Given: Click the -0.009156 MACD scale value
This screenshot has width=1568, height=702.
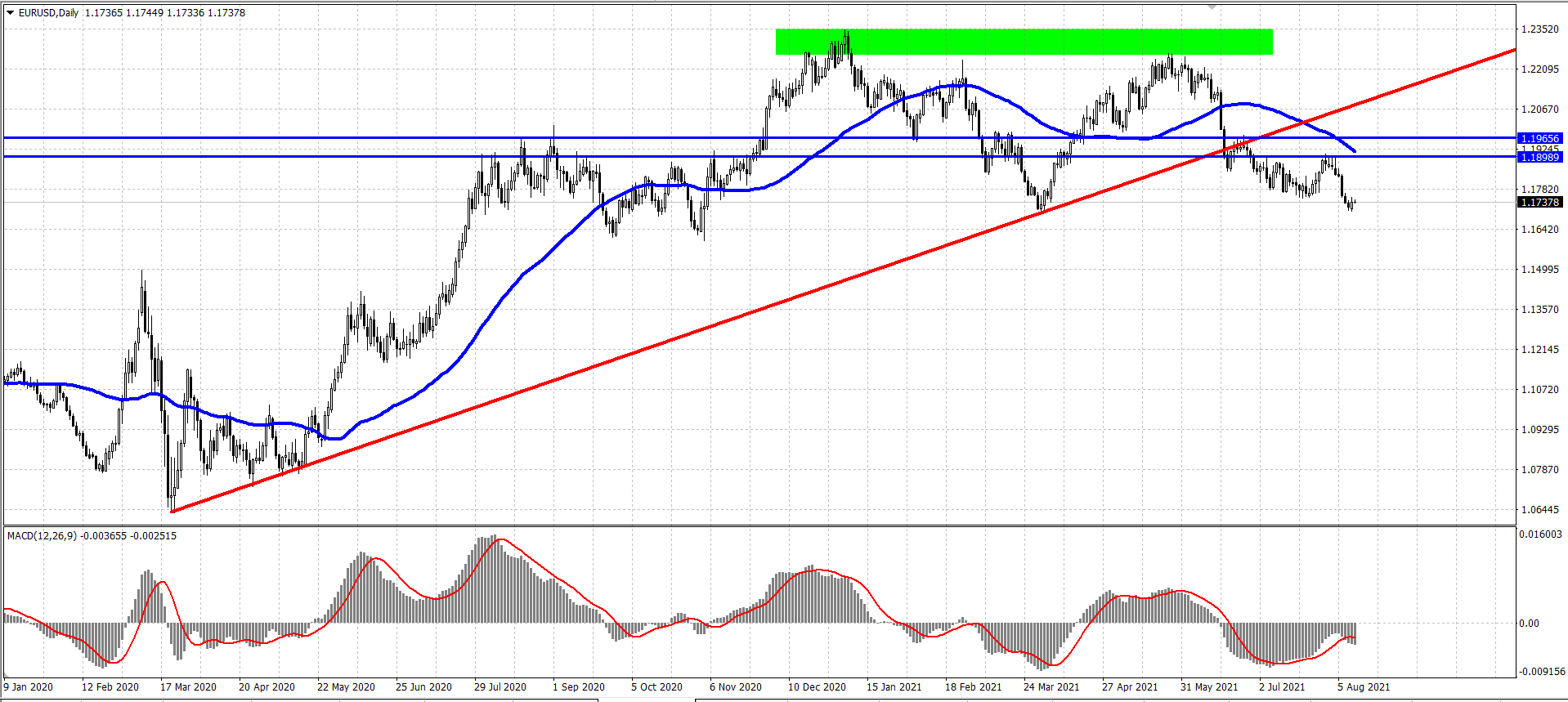Looking at the screenshot, I should coord(1542,672).
